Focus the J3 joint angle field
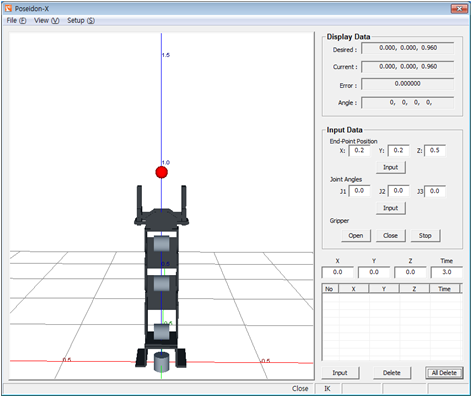This screenshot has height=397, width=472. pos(435,191)
